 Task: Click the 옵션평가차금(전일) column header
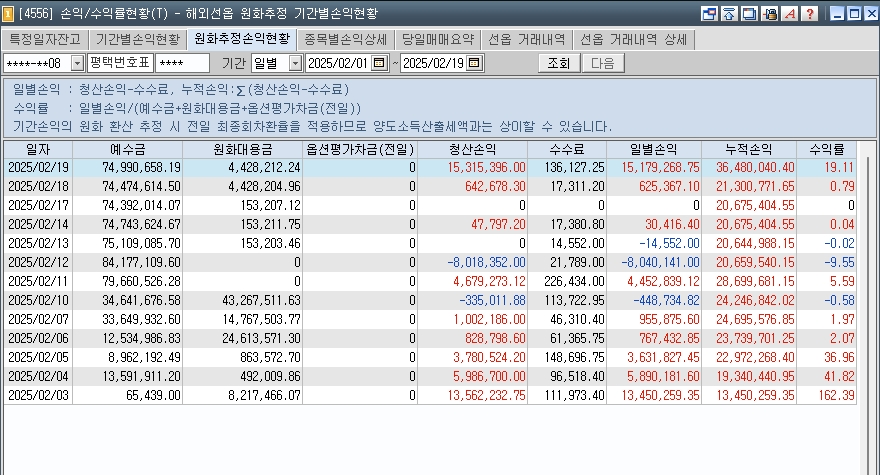(360, 149)
